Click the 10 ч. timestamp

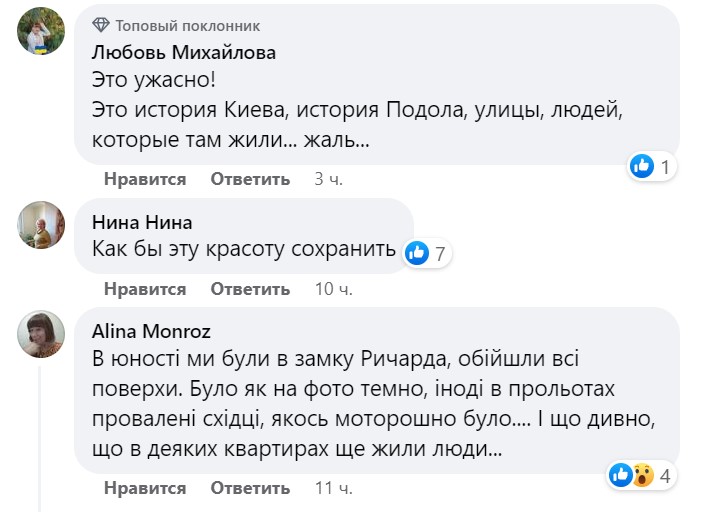click(333, 289)
